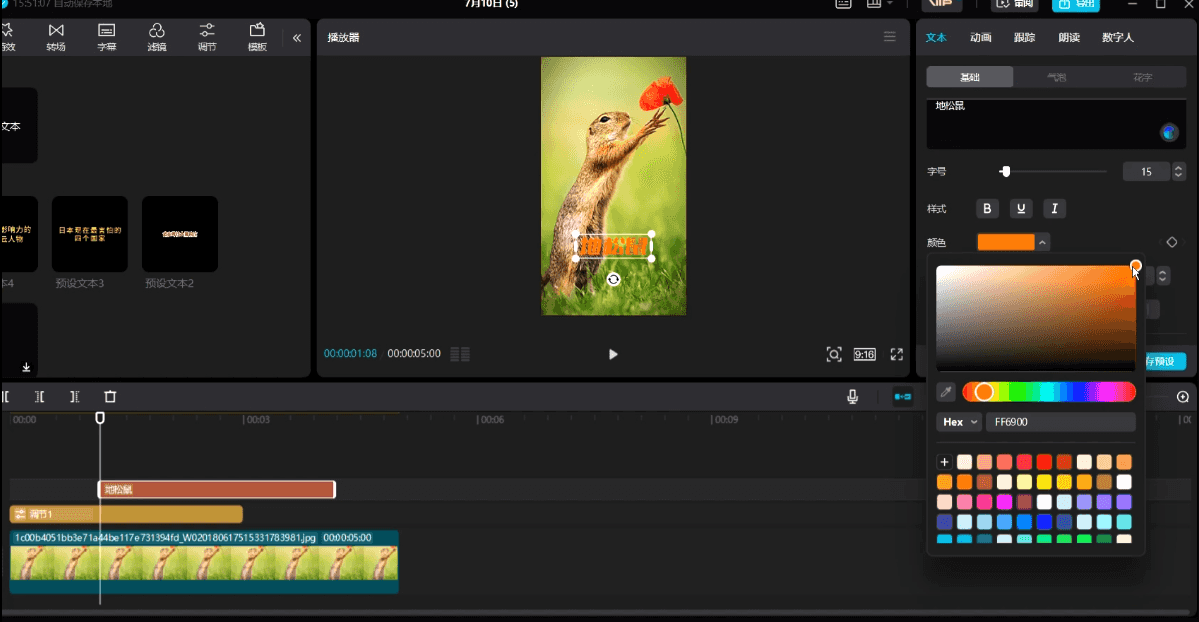Pick a color with the eyedropper tool
1199x622 pixels.
tap(946, 392)
